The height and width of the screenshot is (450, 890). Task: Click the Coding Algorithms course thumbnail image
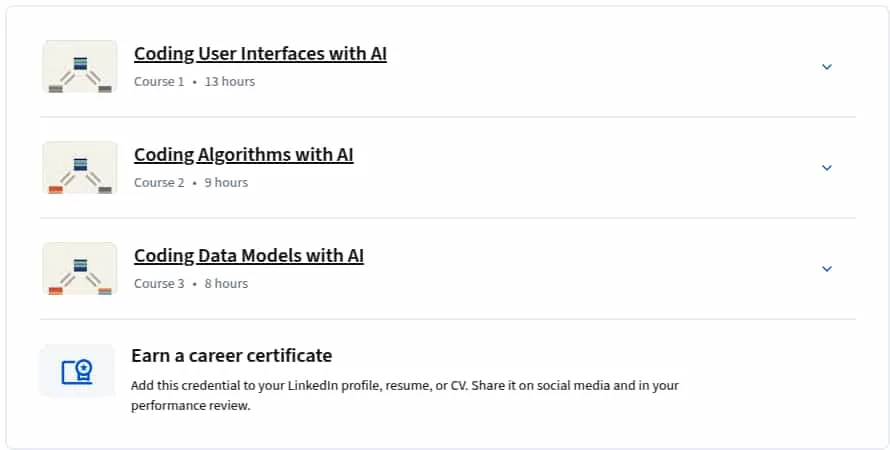pos(79,168)
